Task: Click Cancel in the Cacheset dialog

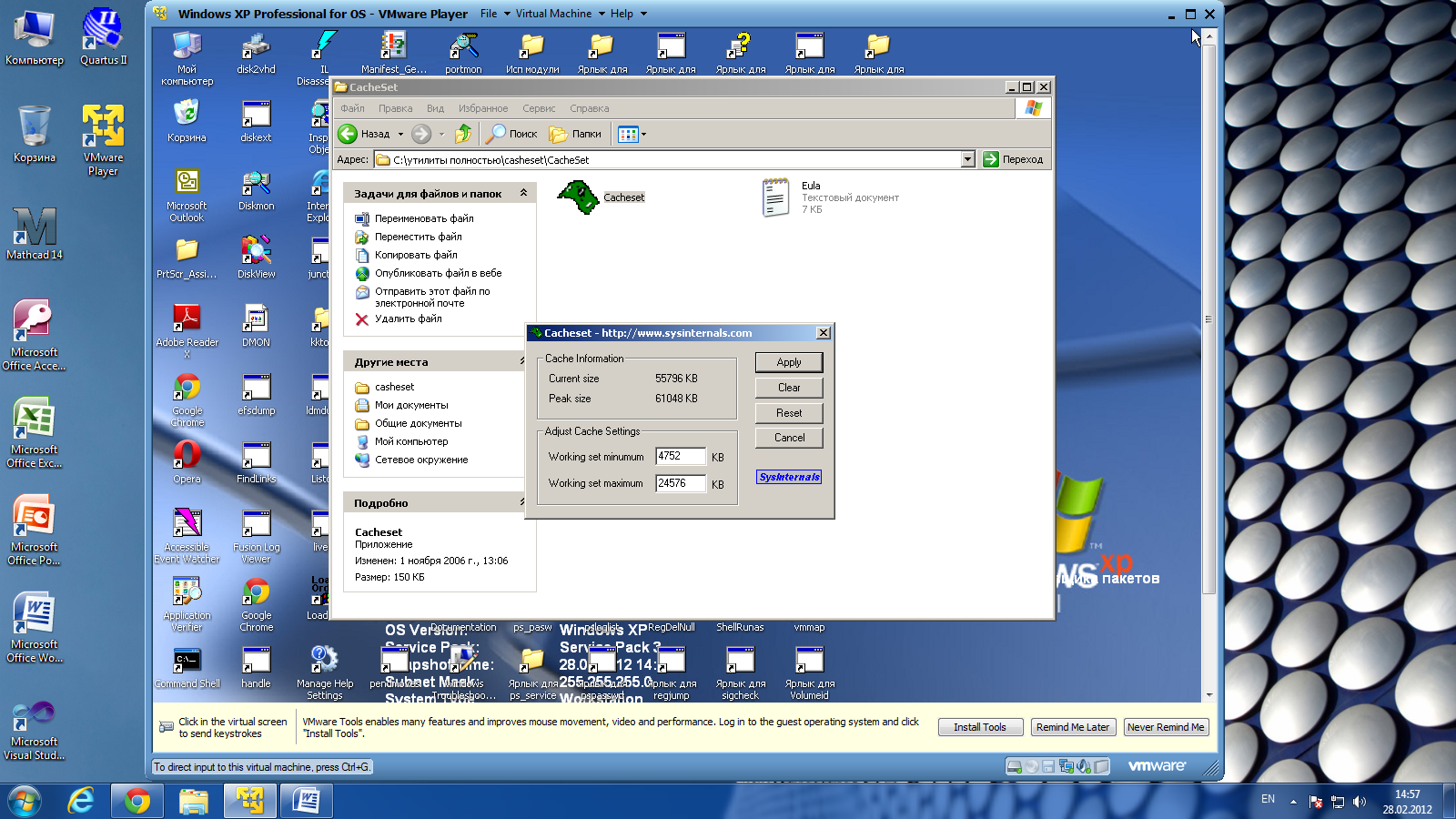Action: [x=789, y=438]
